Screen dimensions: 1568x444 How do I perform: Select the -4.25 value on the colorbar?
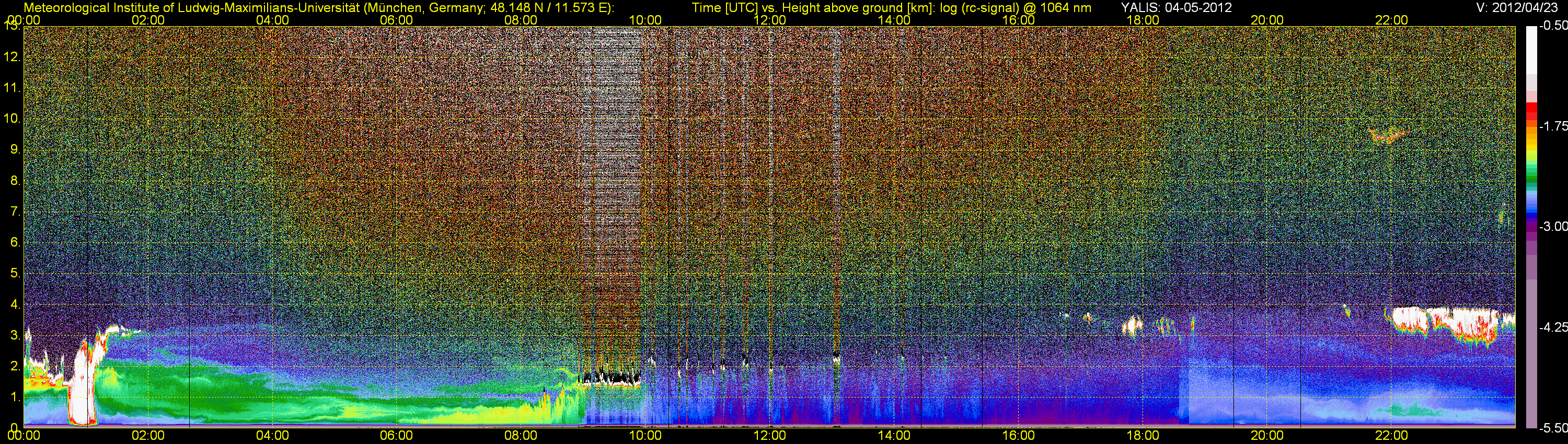click(1553, 327)
